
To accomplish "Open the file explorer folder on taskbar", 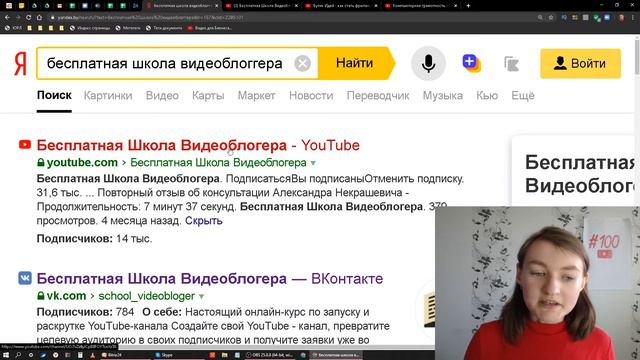I will (224, 355).
